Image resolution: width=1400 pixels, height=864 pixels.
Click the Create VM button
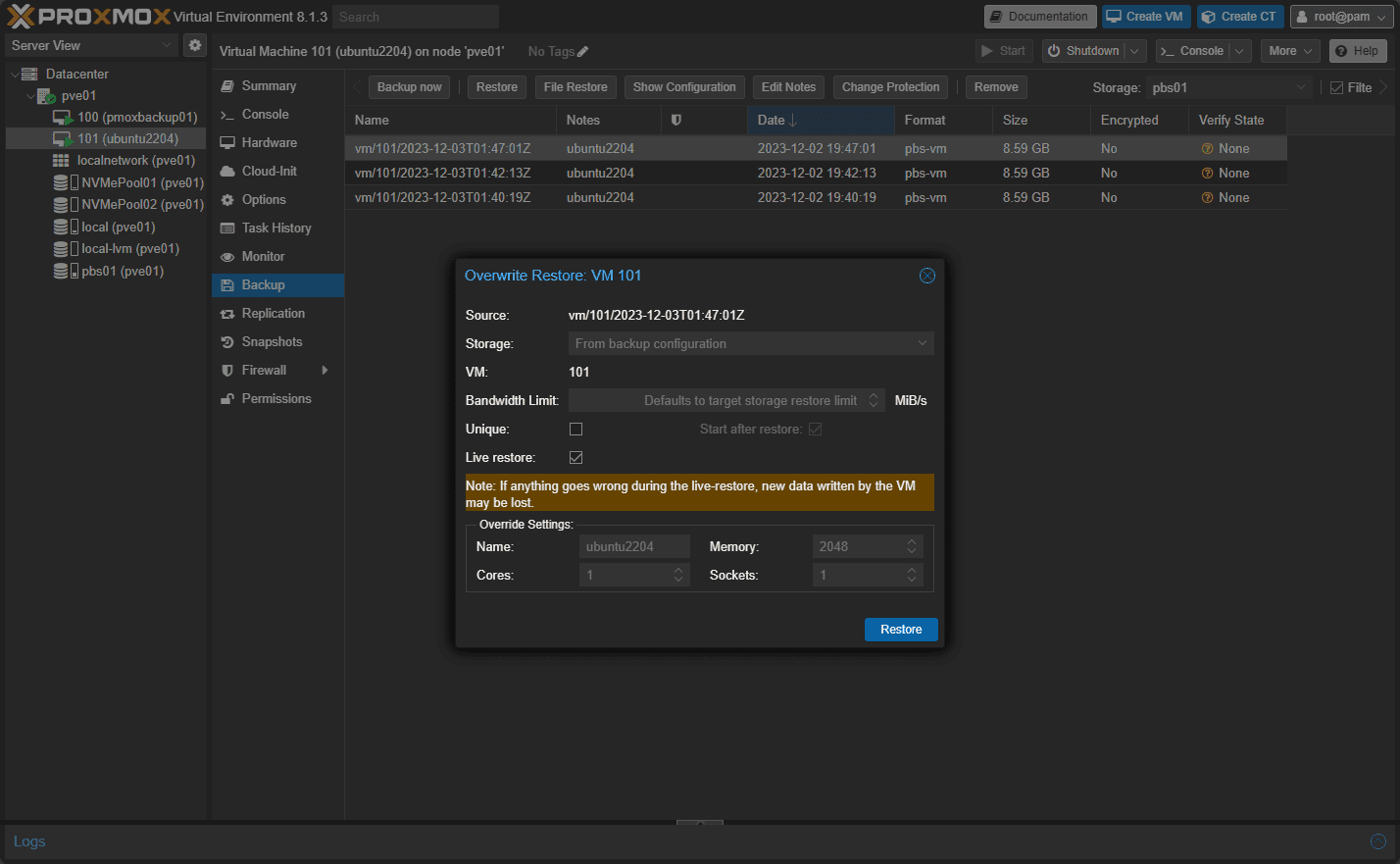[x=1144, y=17]
